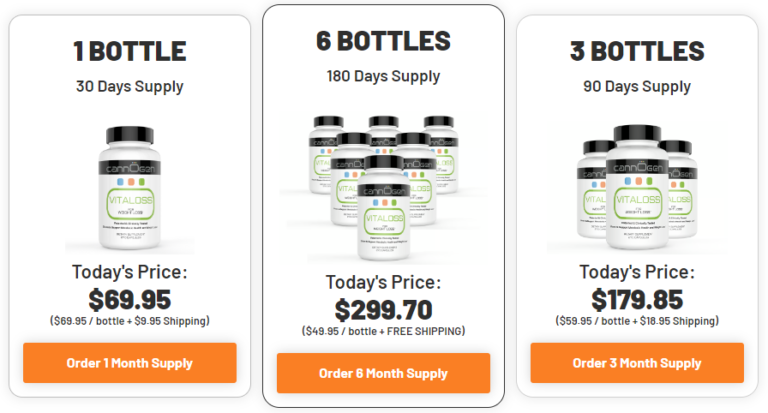Screen dimensions: 768x413
Task: Click the $9.95 Shipping note
Action: click(x=130, y=321)
